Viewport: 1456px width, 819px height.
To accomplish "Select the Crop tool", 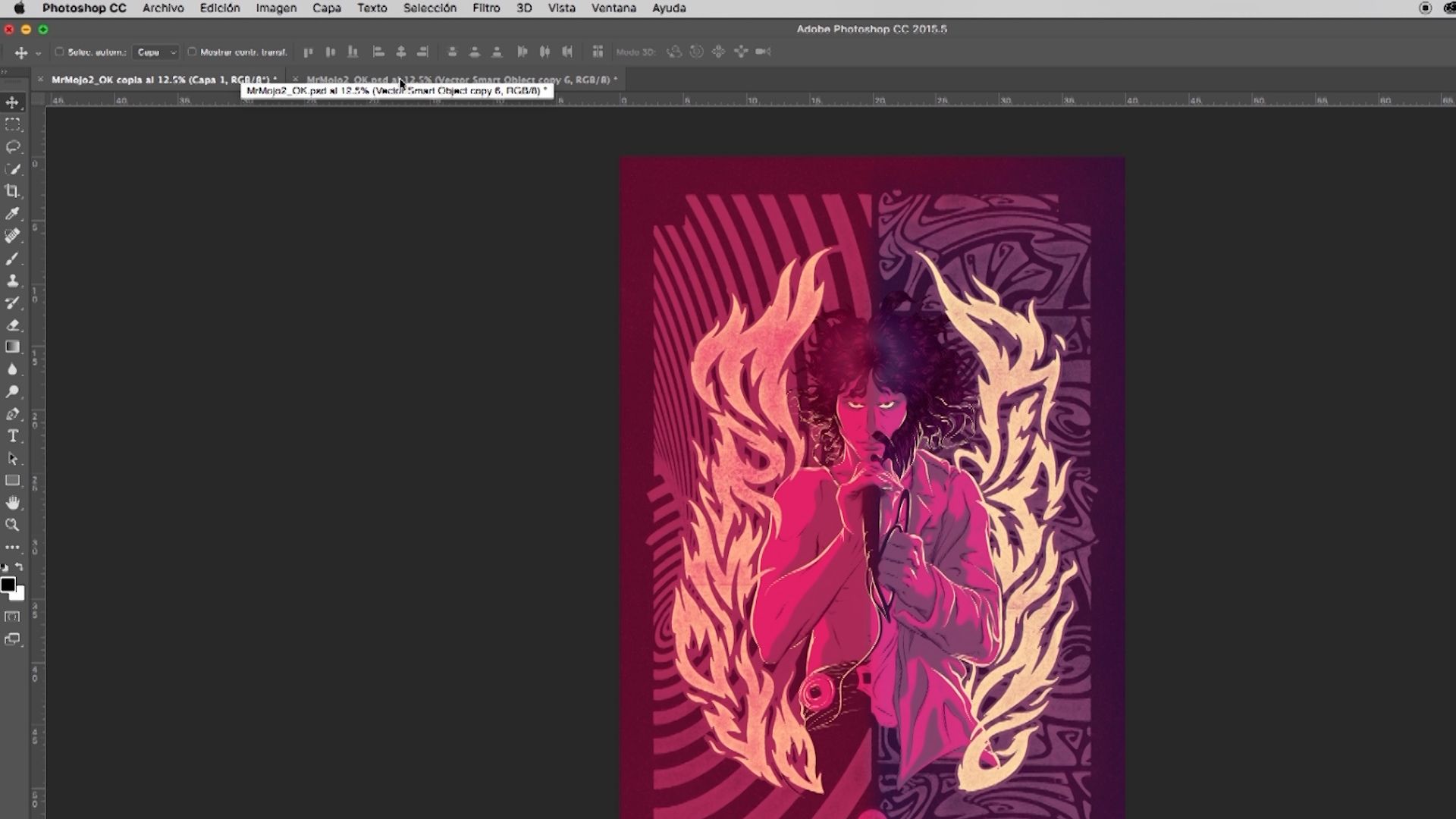I will 13,191.
